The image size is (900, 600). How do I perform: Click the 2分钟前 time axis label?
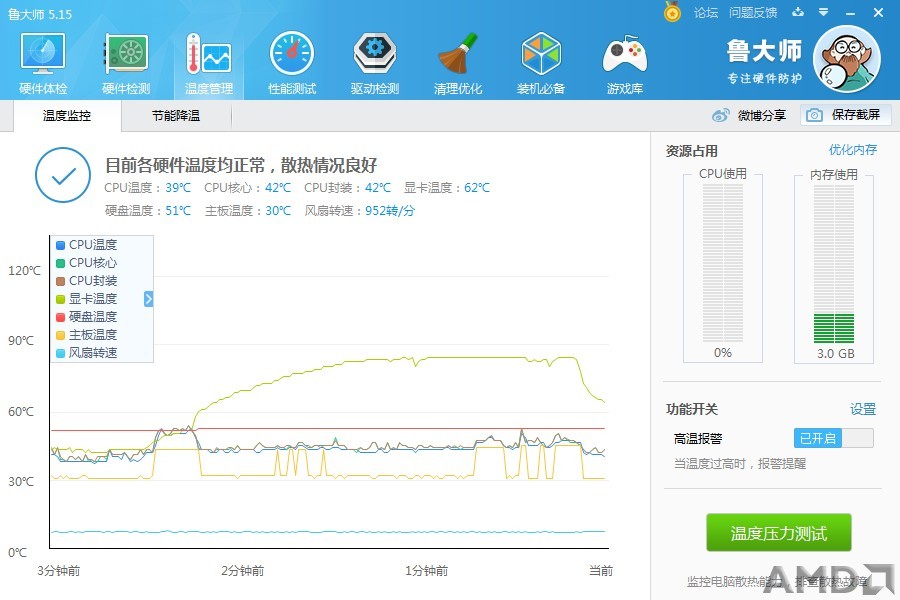click(243, 571)
